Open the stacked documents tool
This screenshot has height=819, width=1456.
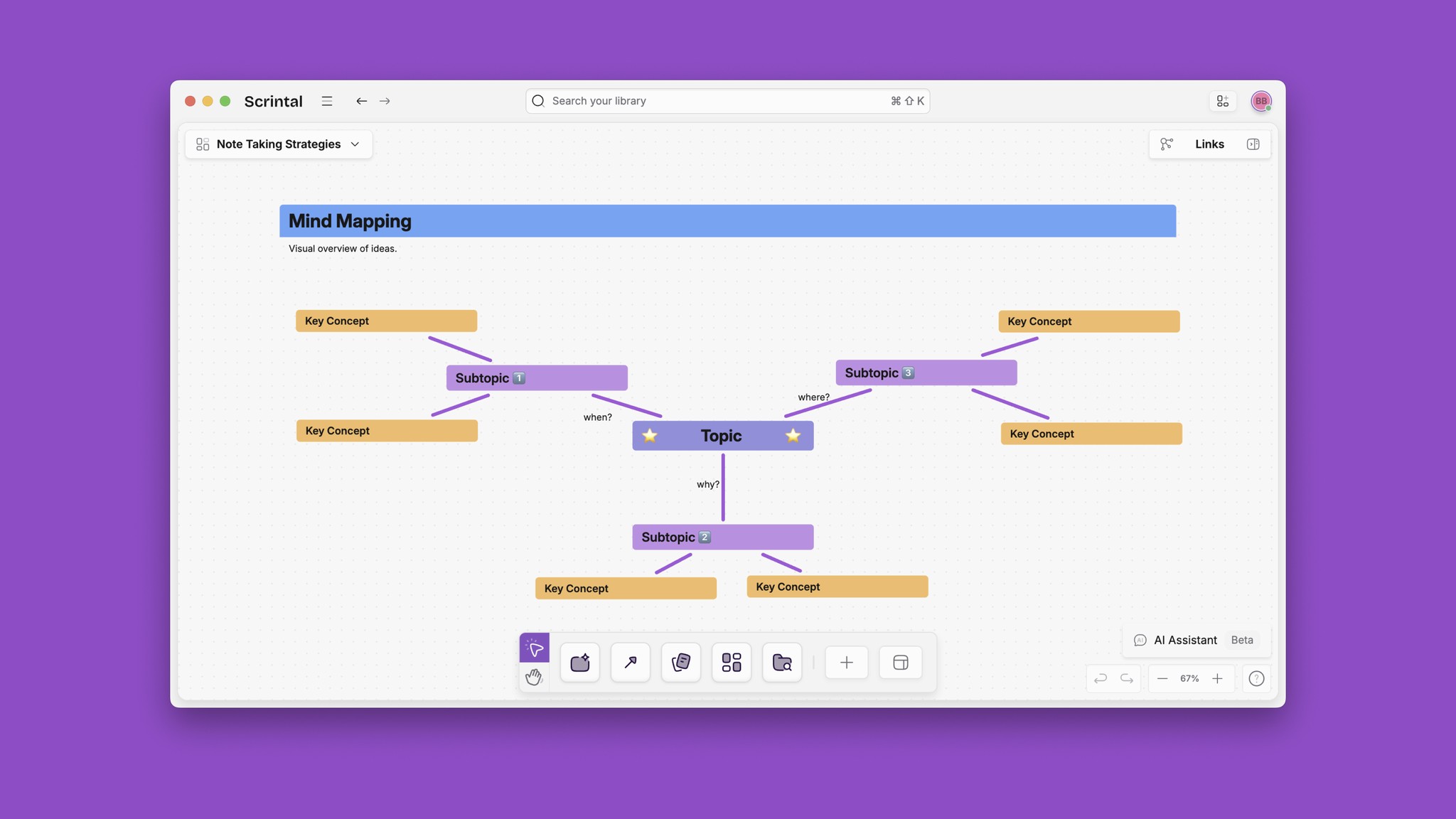680,663
